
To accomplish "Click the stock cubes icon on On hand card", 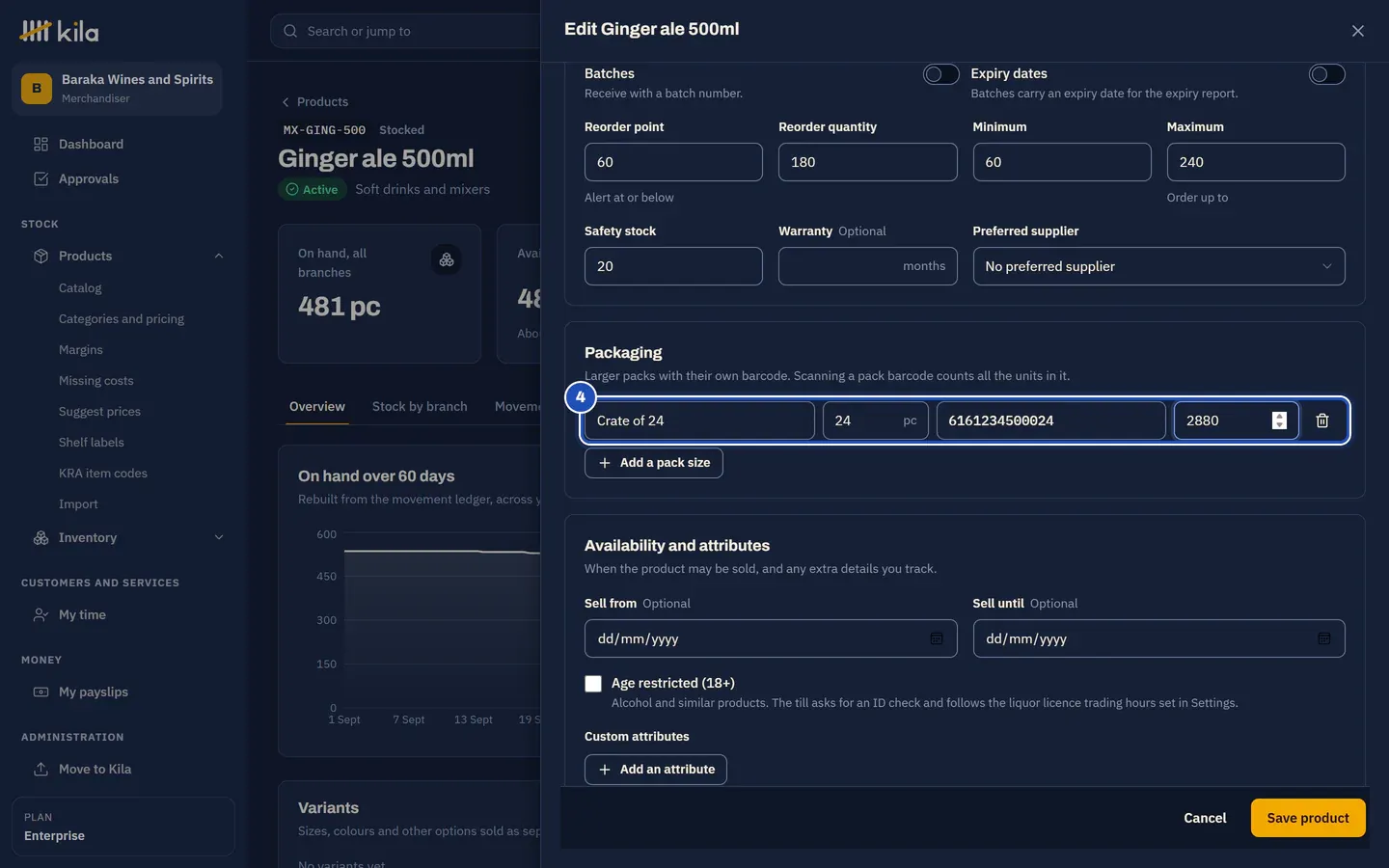I will 447,259.
